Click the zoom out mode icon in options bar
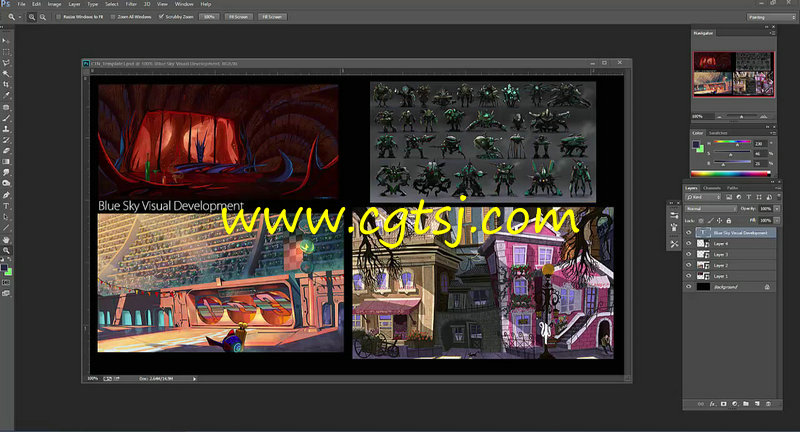Viewport: 800px width, 432px height. tap(43, 17)
